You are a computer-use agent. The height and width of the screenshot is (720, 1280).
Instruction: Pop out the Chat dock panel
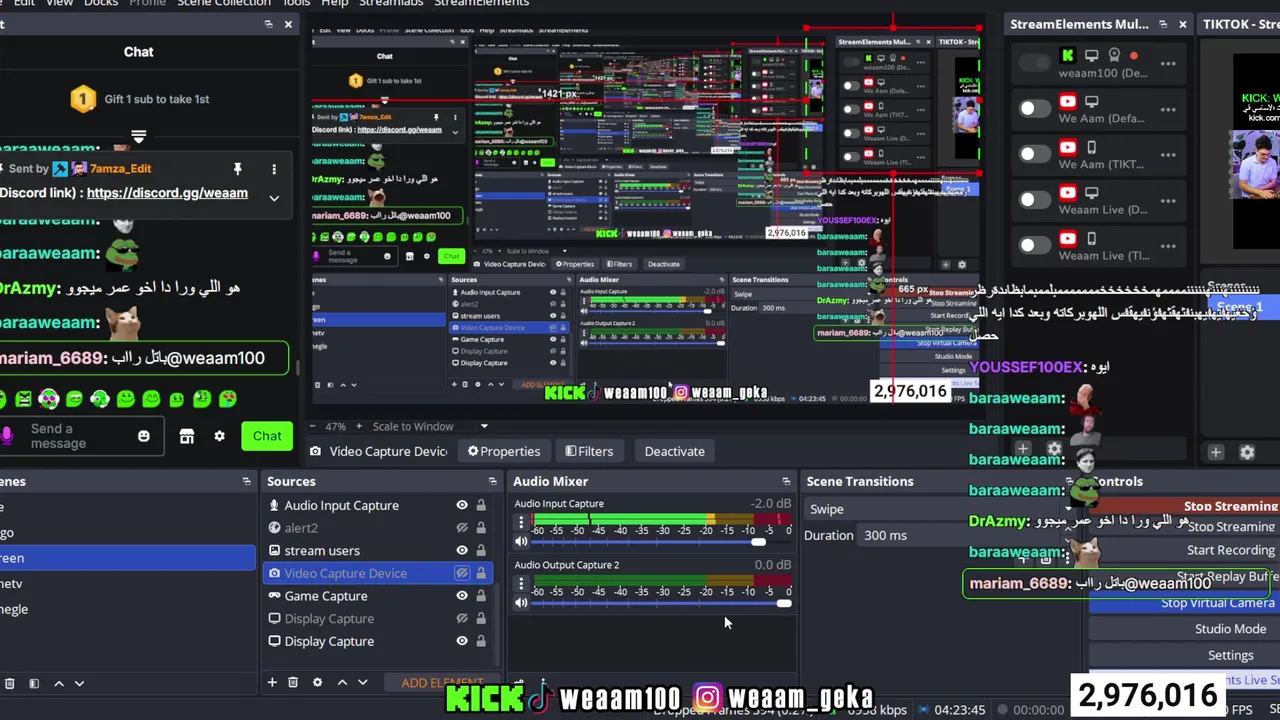(x=268, y=24)
